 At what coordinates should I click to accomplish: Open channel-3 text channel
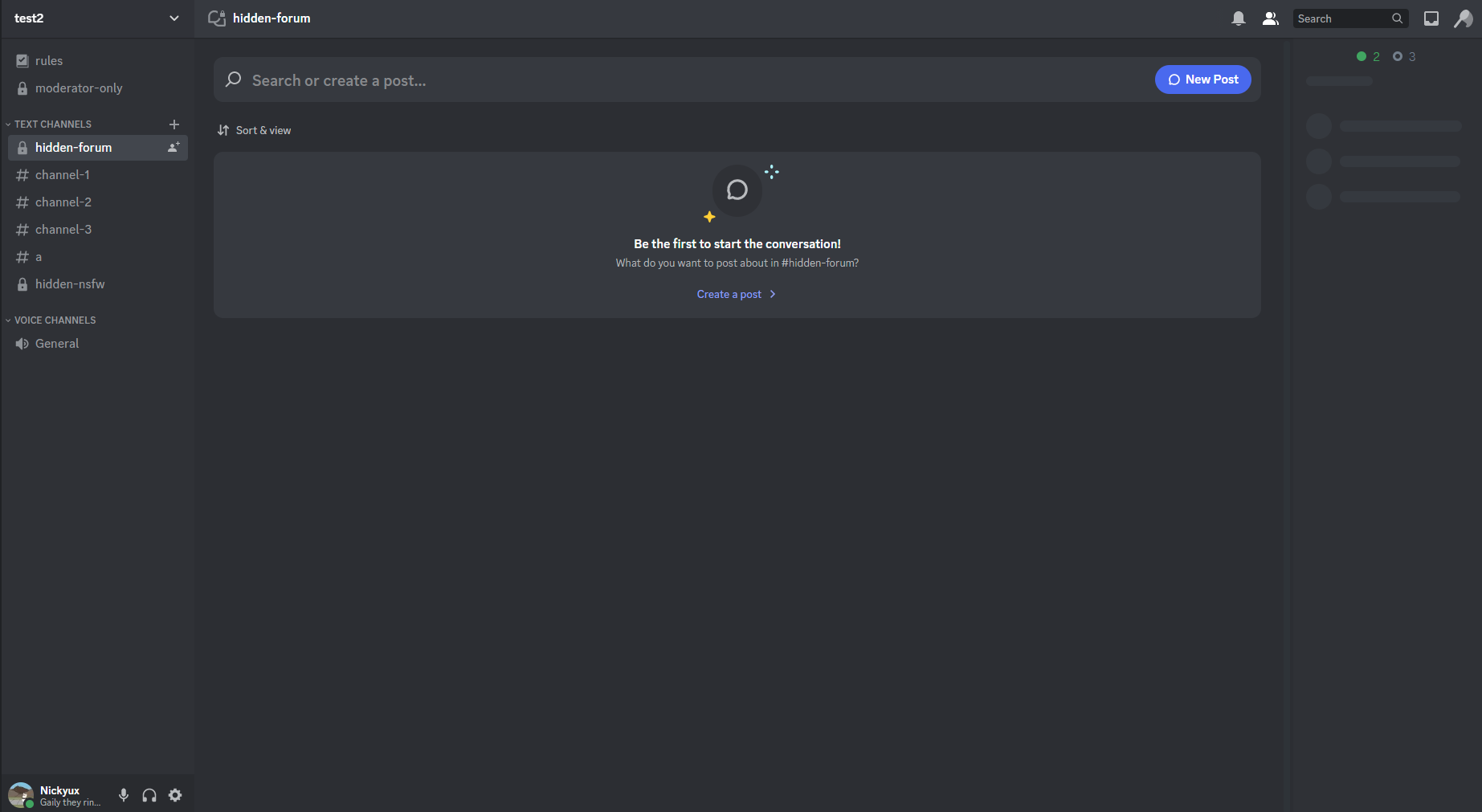click(97, 229)
